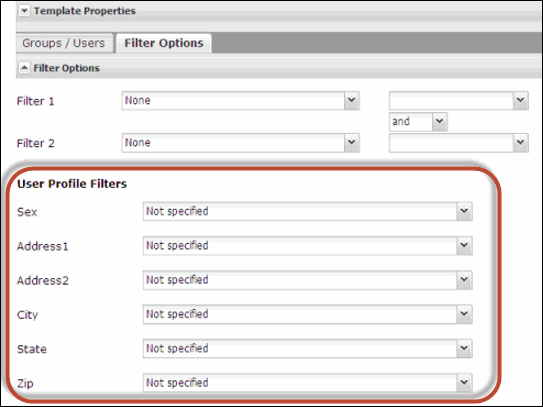Click the Filter 2 label

pyautogui.click(x=36, y=143)
